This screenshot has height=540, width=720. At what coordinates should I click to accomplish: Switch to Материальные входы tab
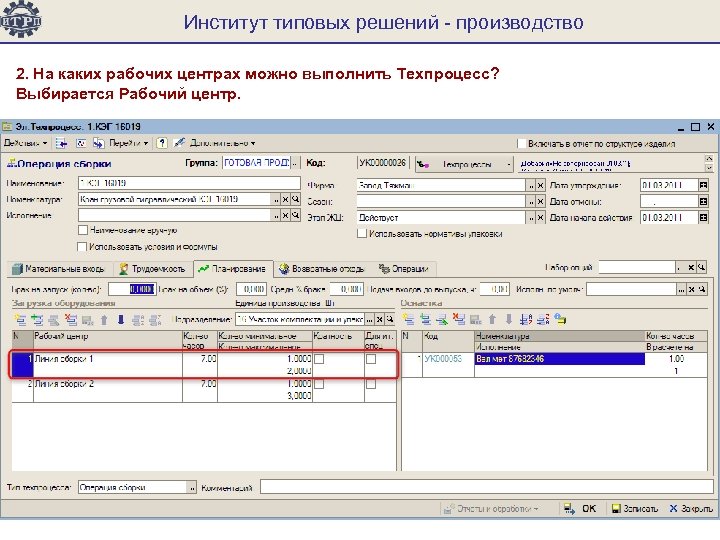58,269
